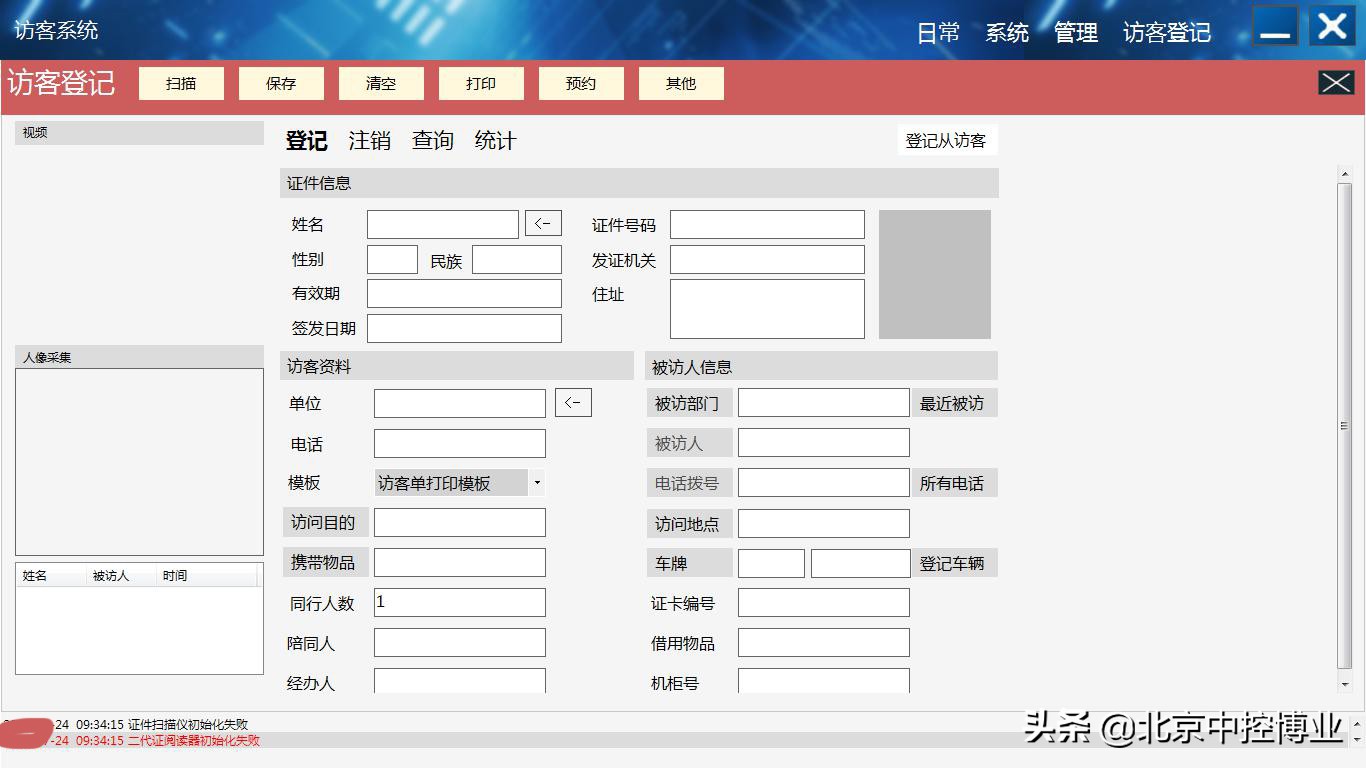Image resolution: width=1366 pixels, height=768 pixels.
Task: Click the back arrow next to 单位 field
Action: pos(573,402)
